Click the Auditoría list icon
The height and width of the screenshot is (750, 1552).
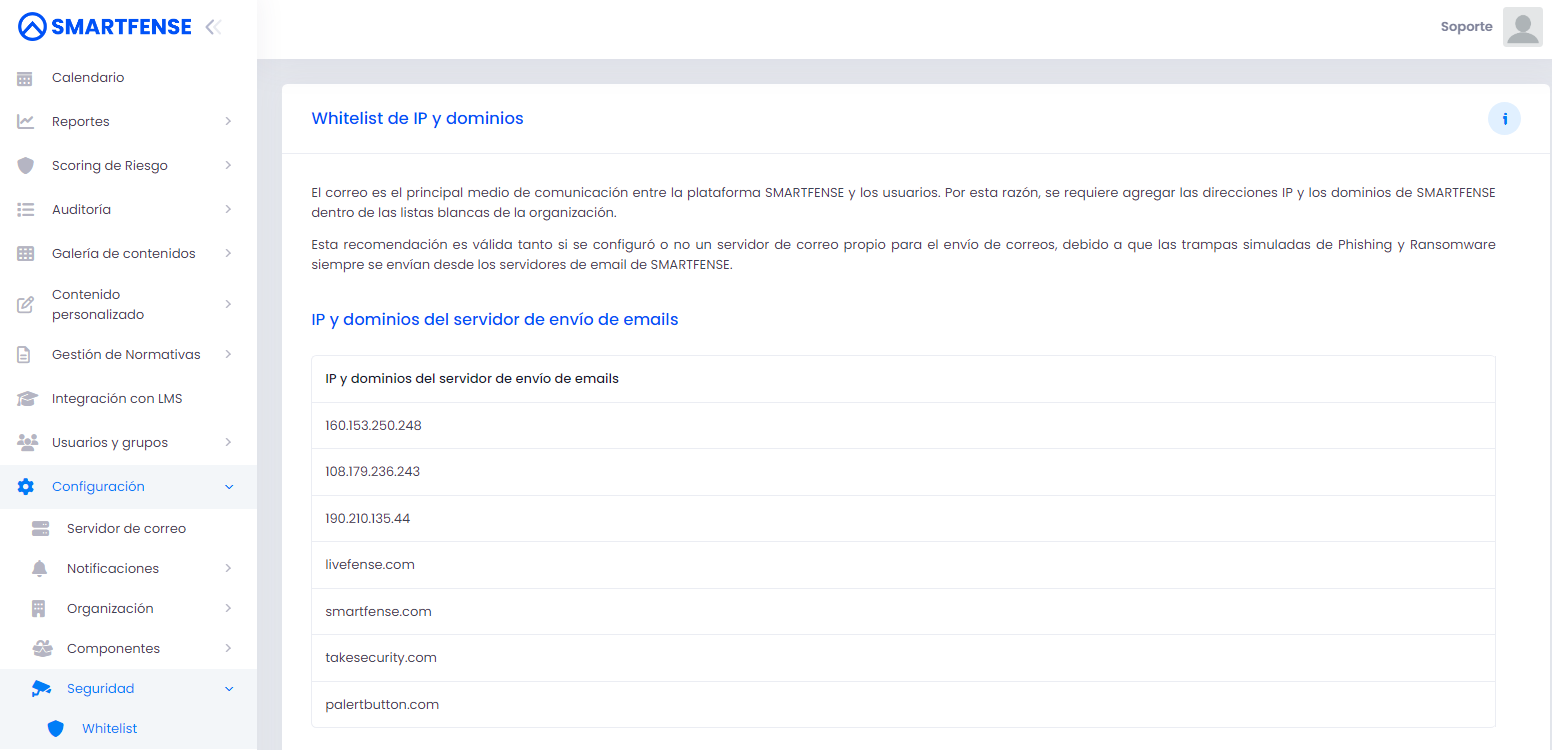26,210
